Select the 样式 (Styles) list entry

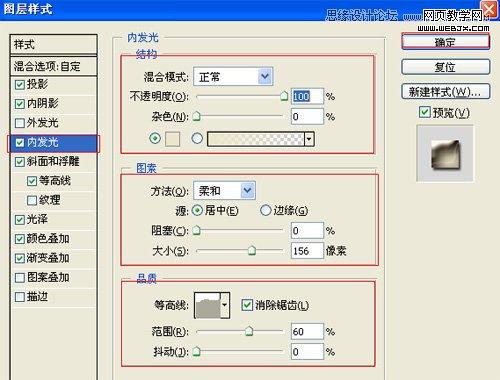pyautogui.click(x=54, y=44)
